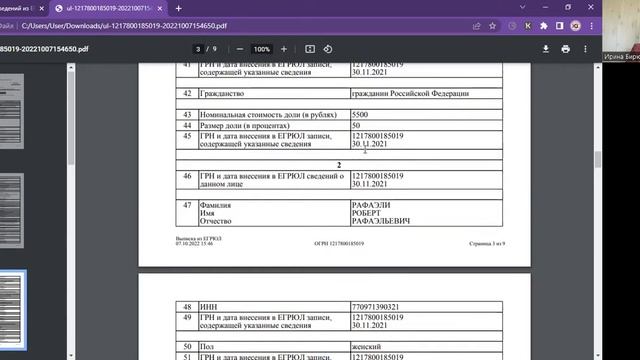The height and width of the screenshot is (360, 640).
Task: Click the gender value женский in row 50
Action: (366, 347)
